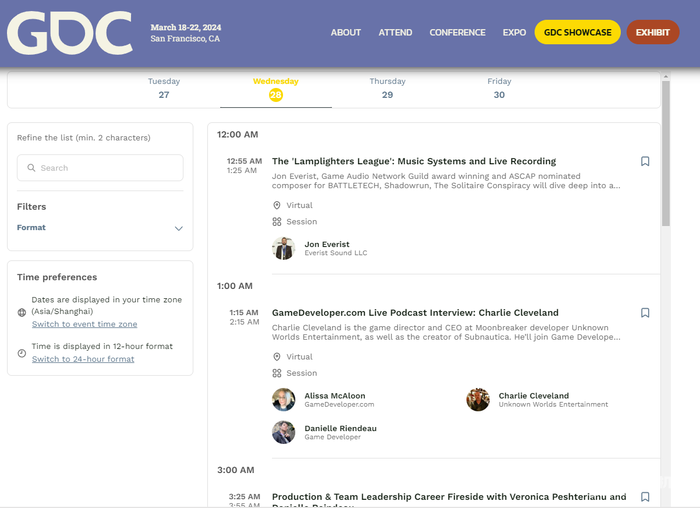This screenshot has height=508, width=700.
Task: Click the March 18-22, 2024 date text
Action: 186,27
